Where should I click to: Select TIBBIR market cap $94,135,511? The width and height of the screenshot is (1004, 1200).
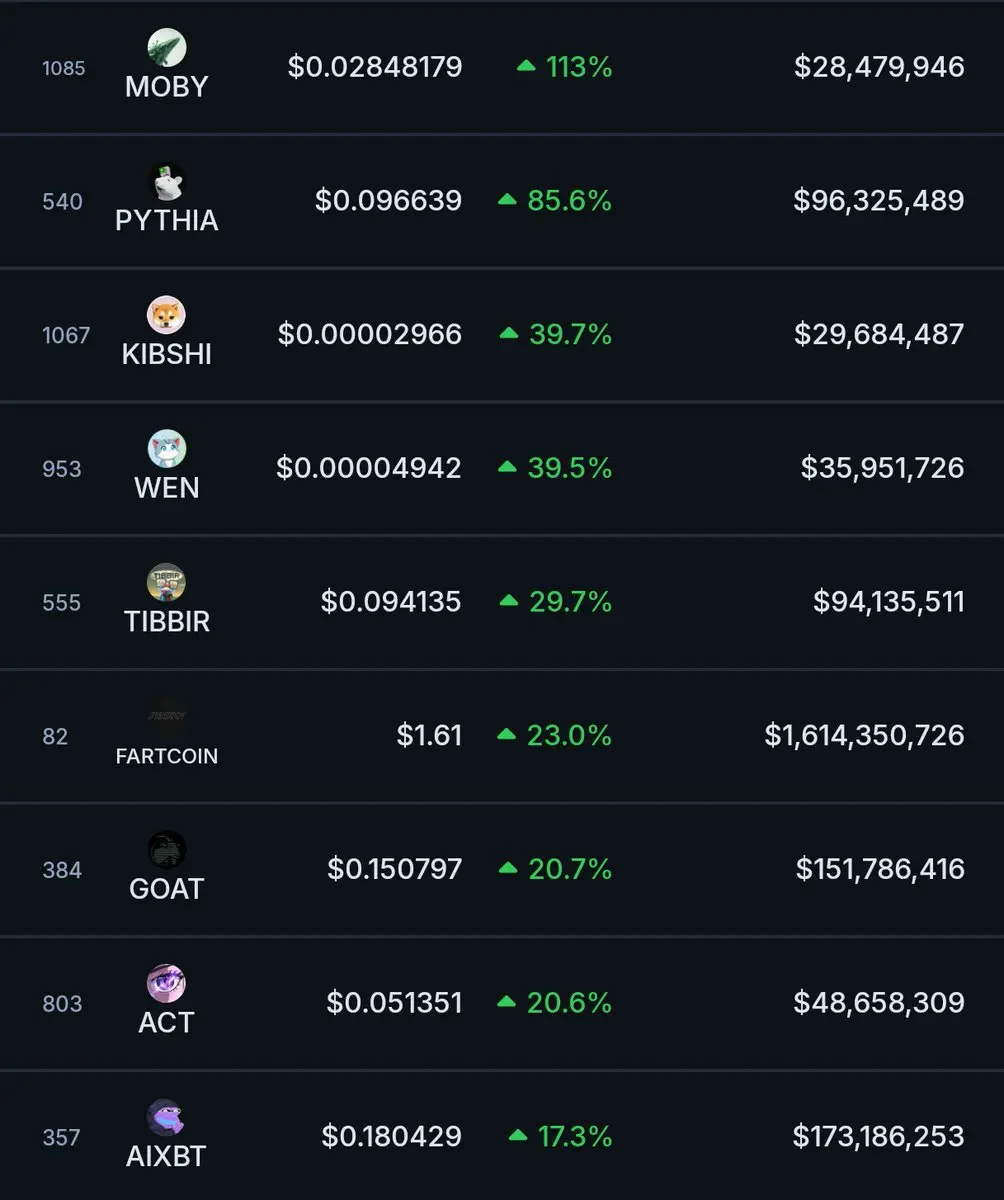coord(889,602)
